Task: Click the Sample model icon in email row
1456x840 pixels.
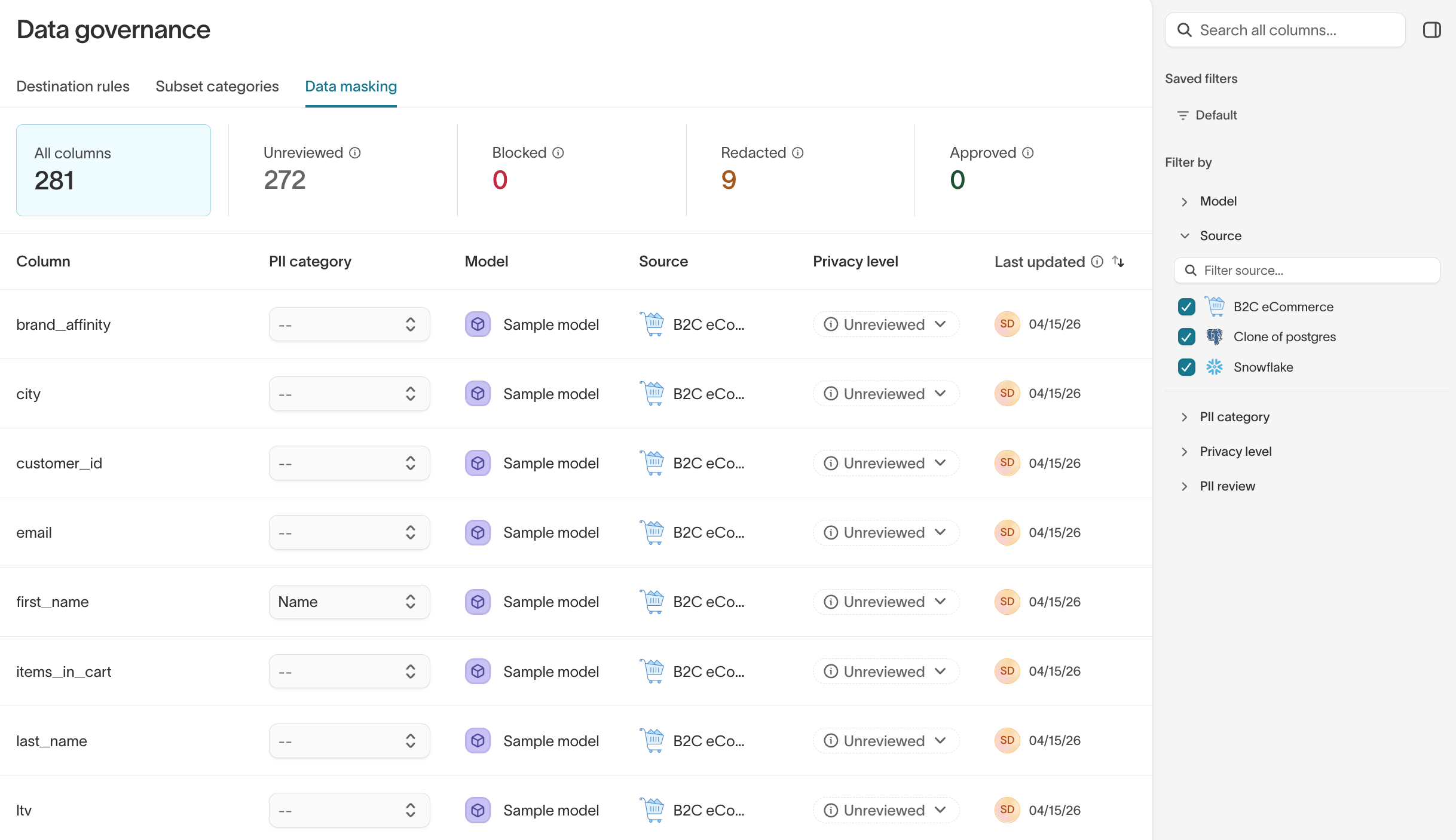Action: [x=478, y=532]
